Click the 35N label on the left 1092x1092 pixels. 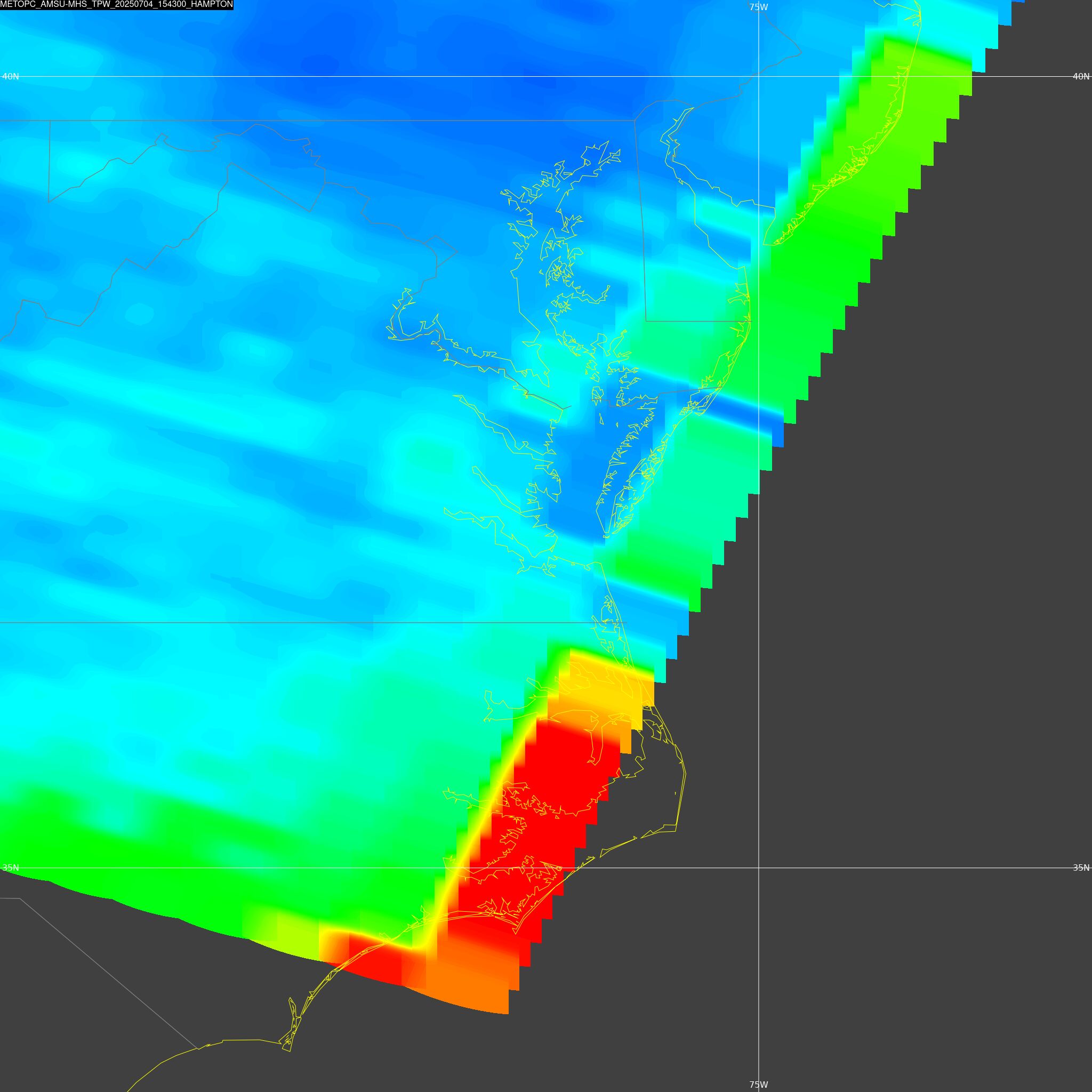11,868
